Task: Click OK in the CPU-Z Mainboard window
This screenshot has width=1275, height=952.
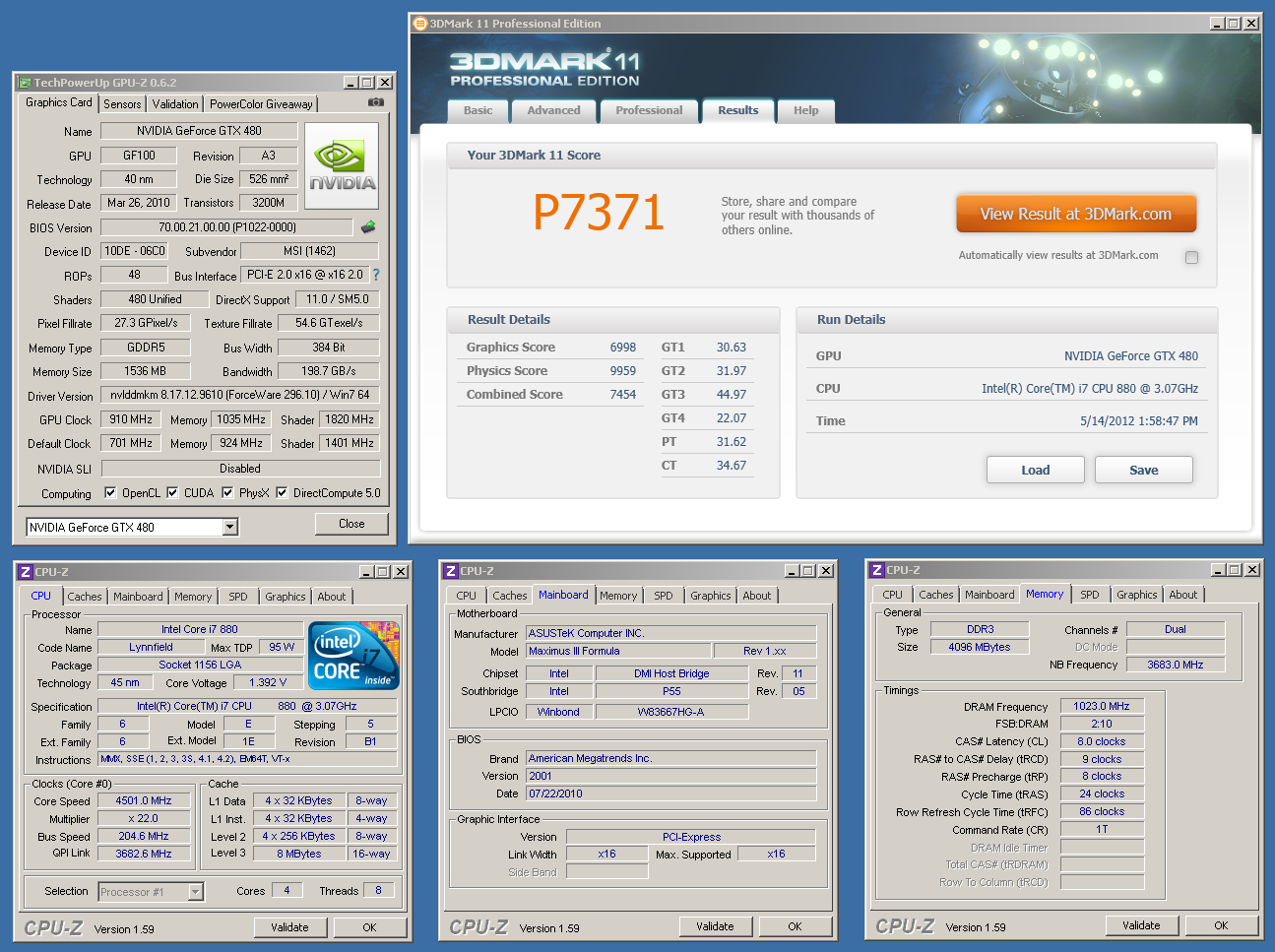Action: [795, 926]
